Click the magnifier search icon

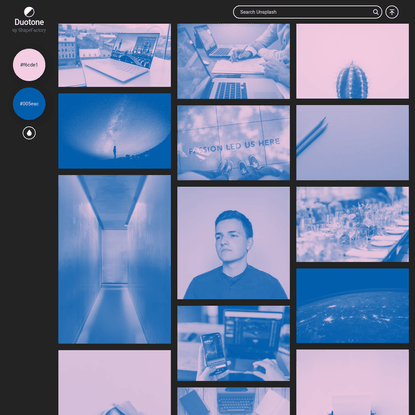coord(376,12)
